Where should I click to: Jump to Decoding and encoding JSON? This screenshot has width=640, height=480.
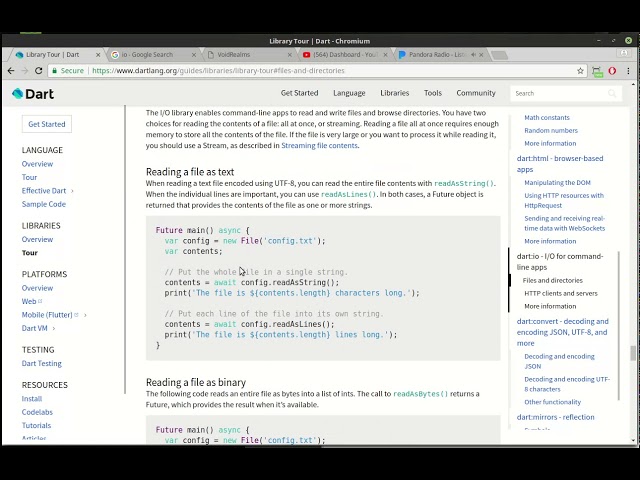(x=559, y=361)
